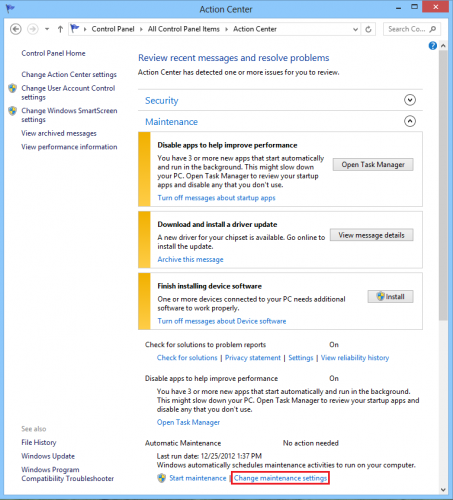Click the Install button
This screenshot has height=500, width=453.
[x=390, y=296]
